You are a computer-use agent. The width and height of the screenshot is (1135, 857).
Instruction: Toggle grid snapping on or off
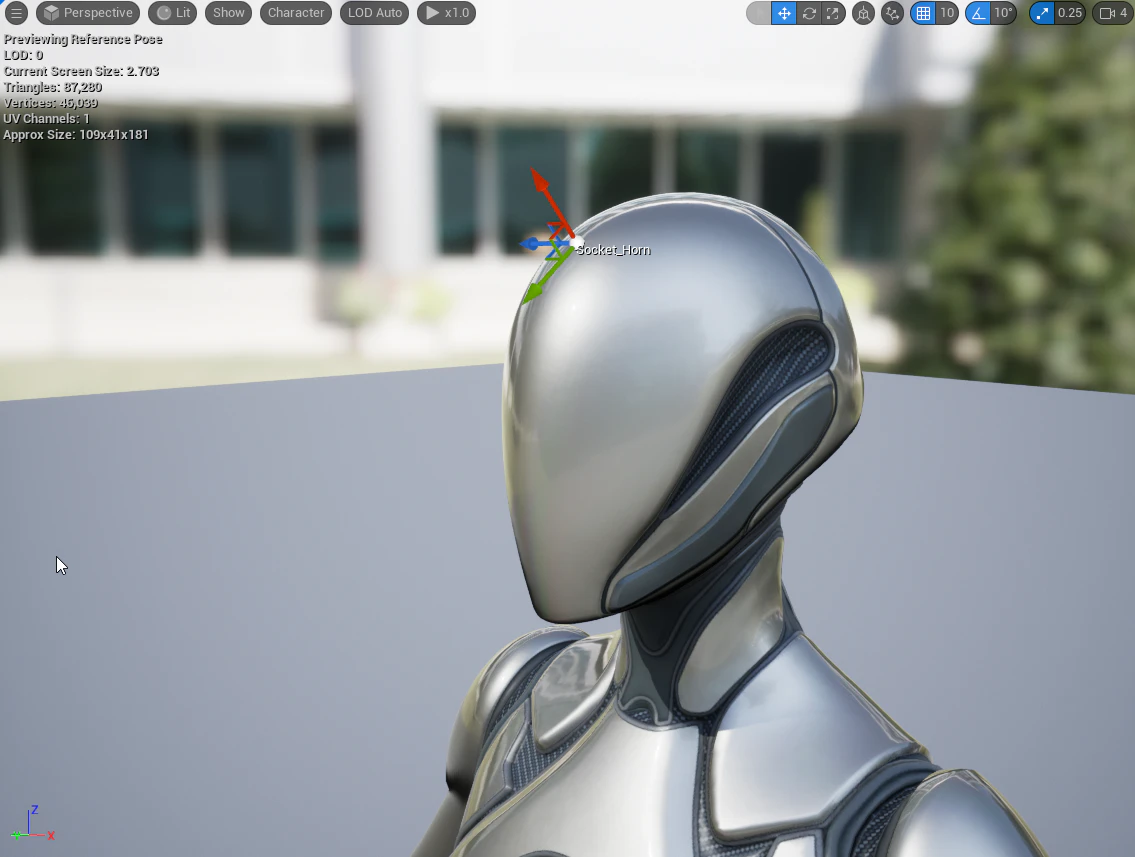pyautogui.click(x=923, y=13)
